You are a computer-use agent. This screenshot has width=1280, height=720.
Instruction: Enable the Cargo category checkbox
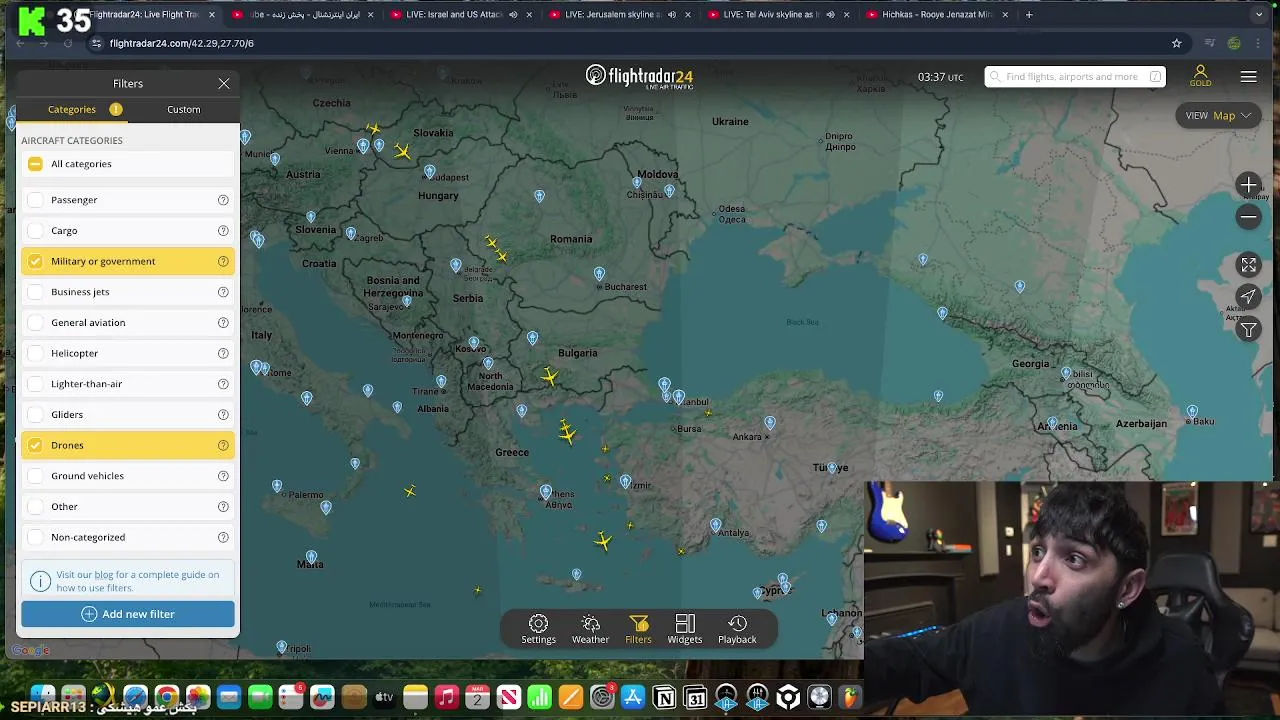[35, 231]
